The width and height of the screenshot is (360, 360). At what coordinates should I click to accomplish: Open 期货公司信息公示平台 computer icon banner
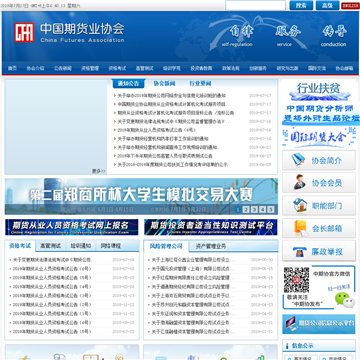click(319, 324)
